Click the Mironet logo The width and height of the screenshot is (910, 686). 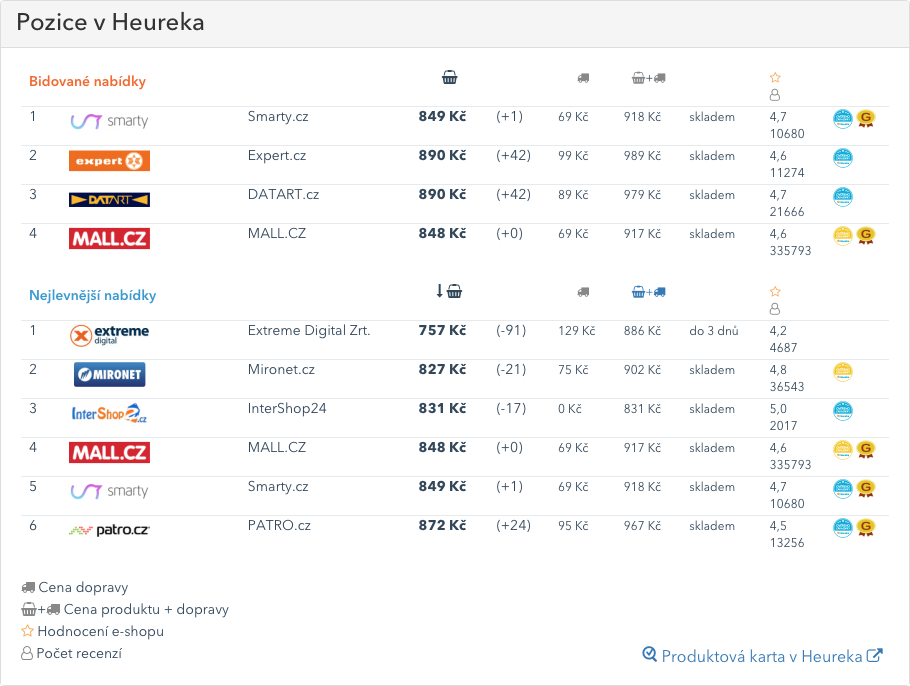(109, 374)
